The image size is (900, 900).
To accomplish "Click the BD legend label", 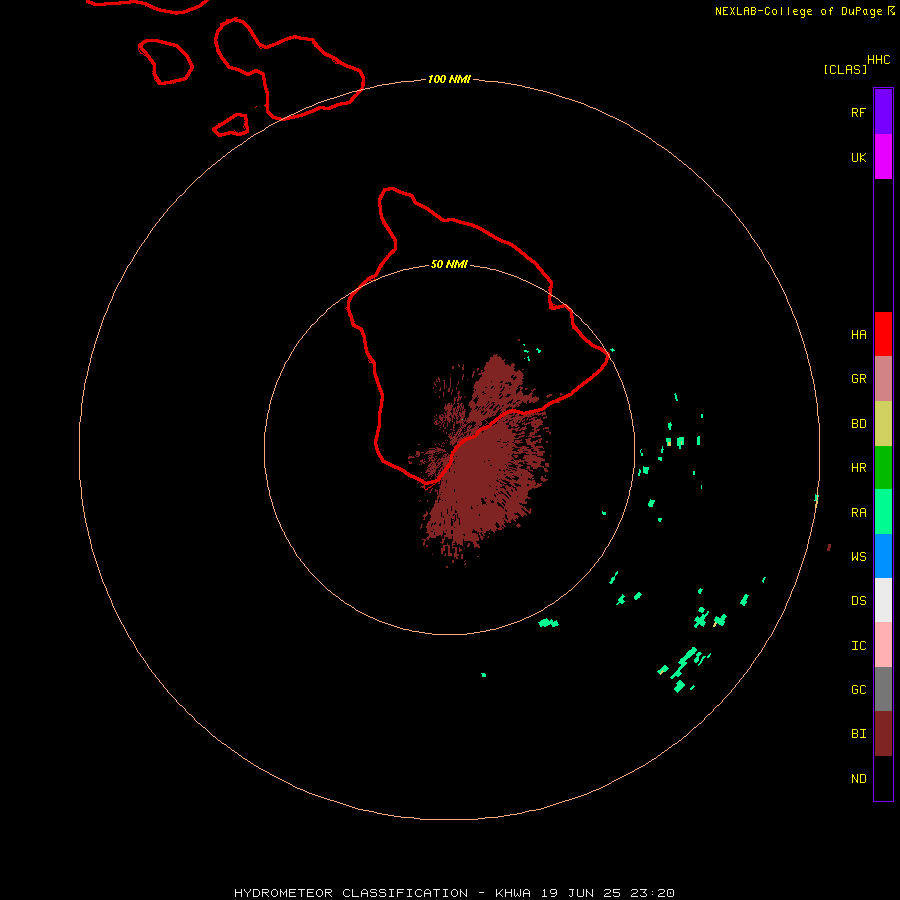I will pos(858,424).
